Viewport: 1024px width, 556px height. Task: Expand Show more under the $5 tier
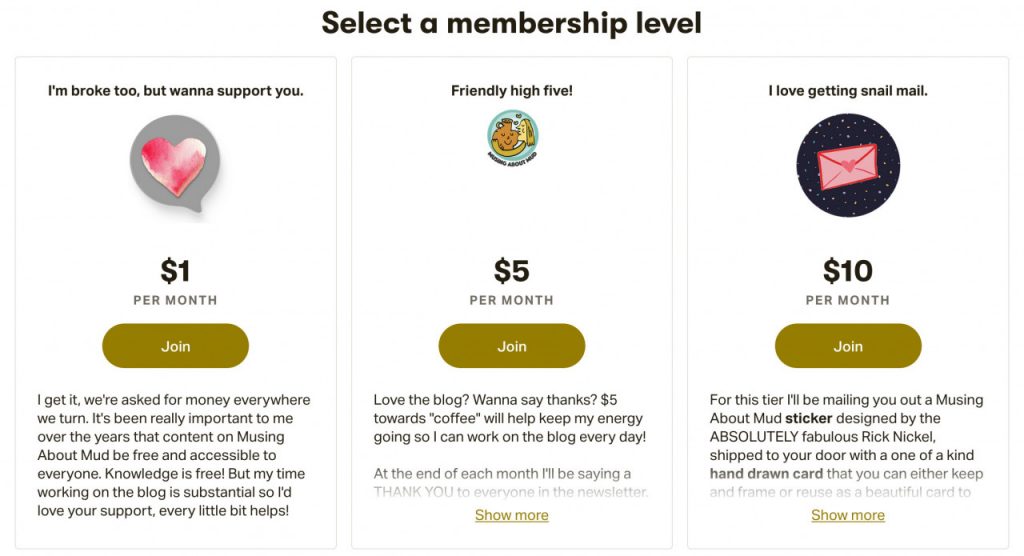[x=512, y=515]
